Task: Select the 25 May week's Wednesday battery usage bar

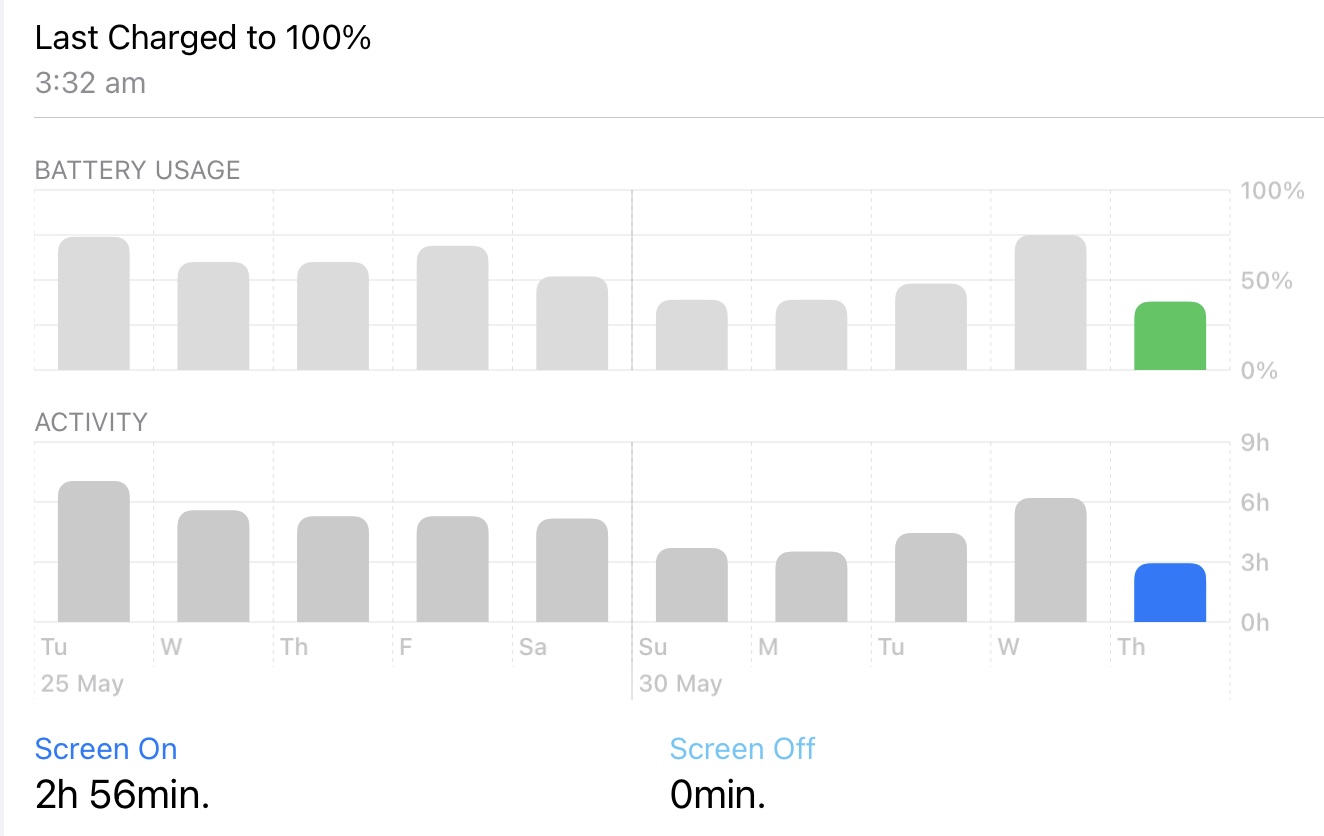Action: click(213, 316)
